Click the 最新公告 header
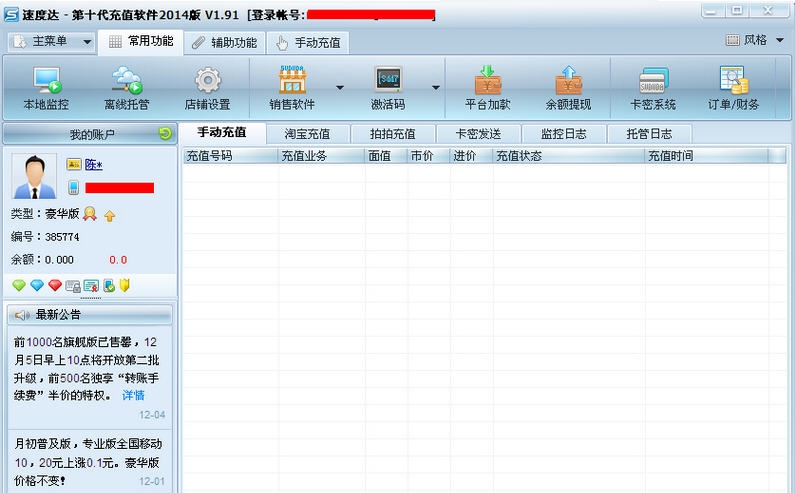 90,315
